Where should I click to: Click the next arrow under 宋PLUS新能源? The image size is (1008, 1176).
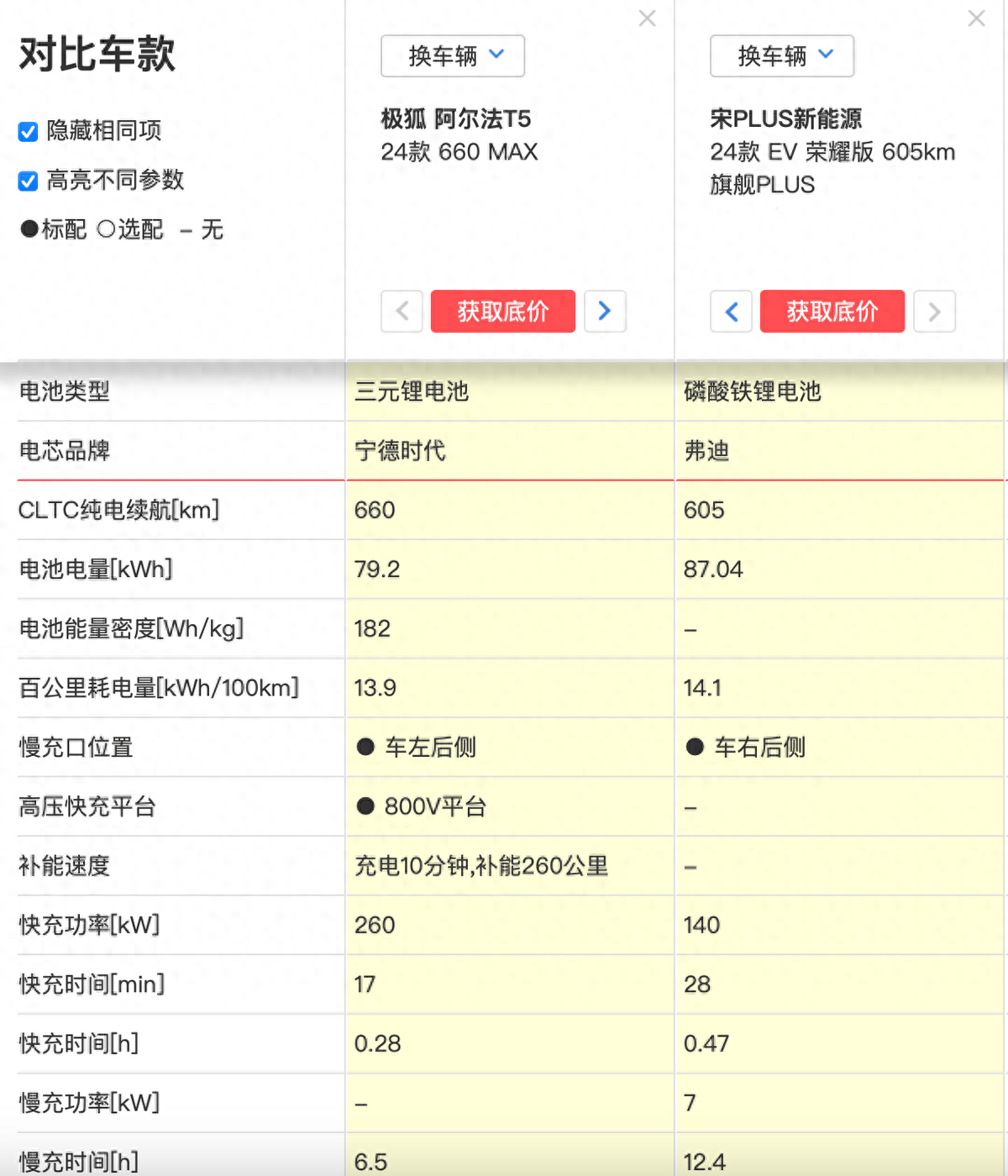coord(934,312)
